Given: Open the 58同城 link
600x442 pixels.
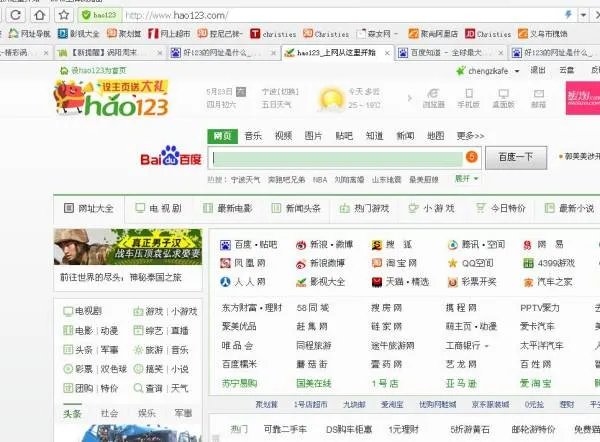Looking at the screenshot, I should pos(313,308).
